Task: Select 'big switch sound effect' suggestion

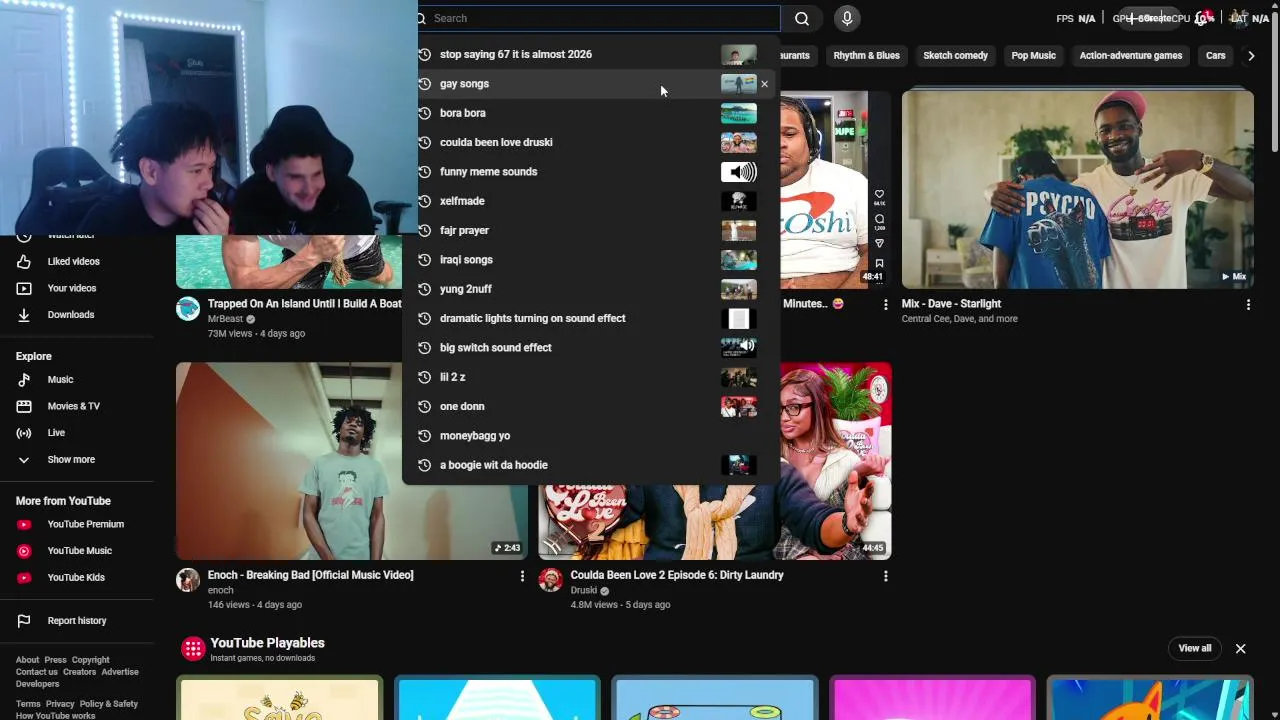Action: (x=591, y=348)
